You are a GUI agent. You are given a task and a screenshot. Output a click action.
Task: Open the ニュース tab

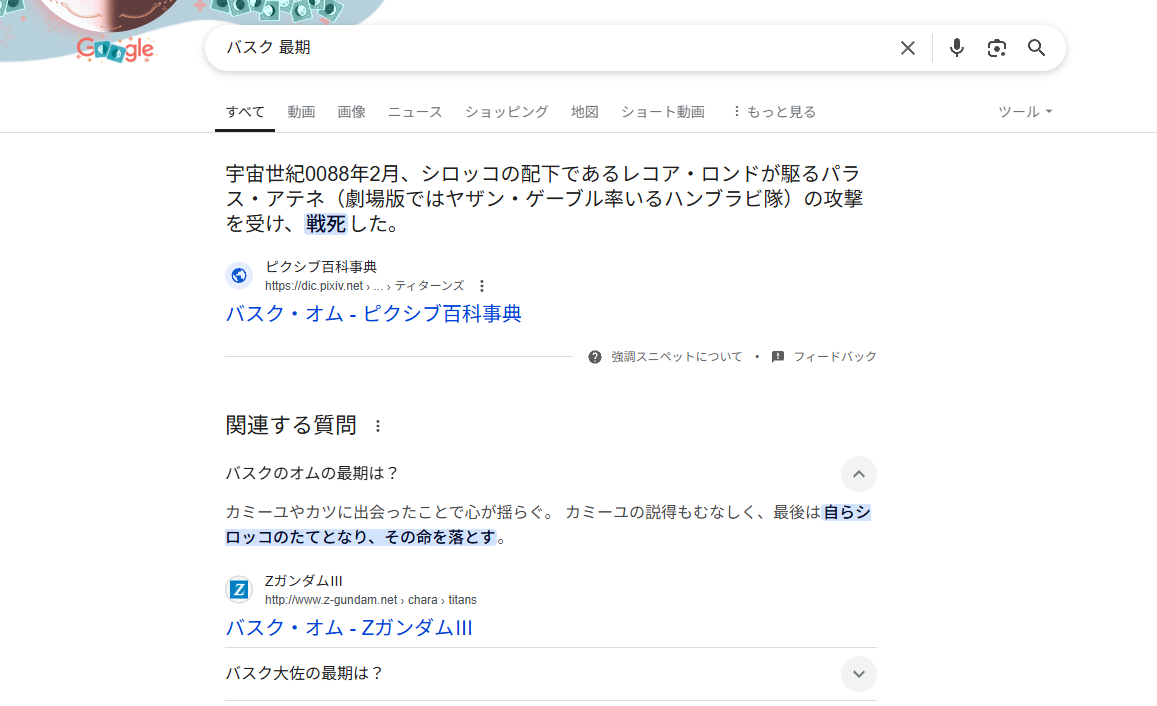415,111
